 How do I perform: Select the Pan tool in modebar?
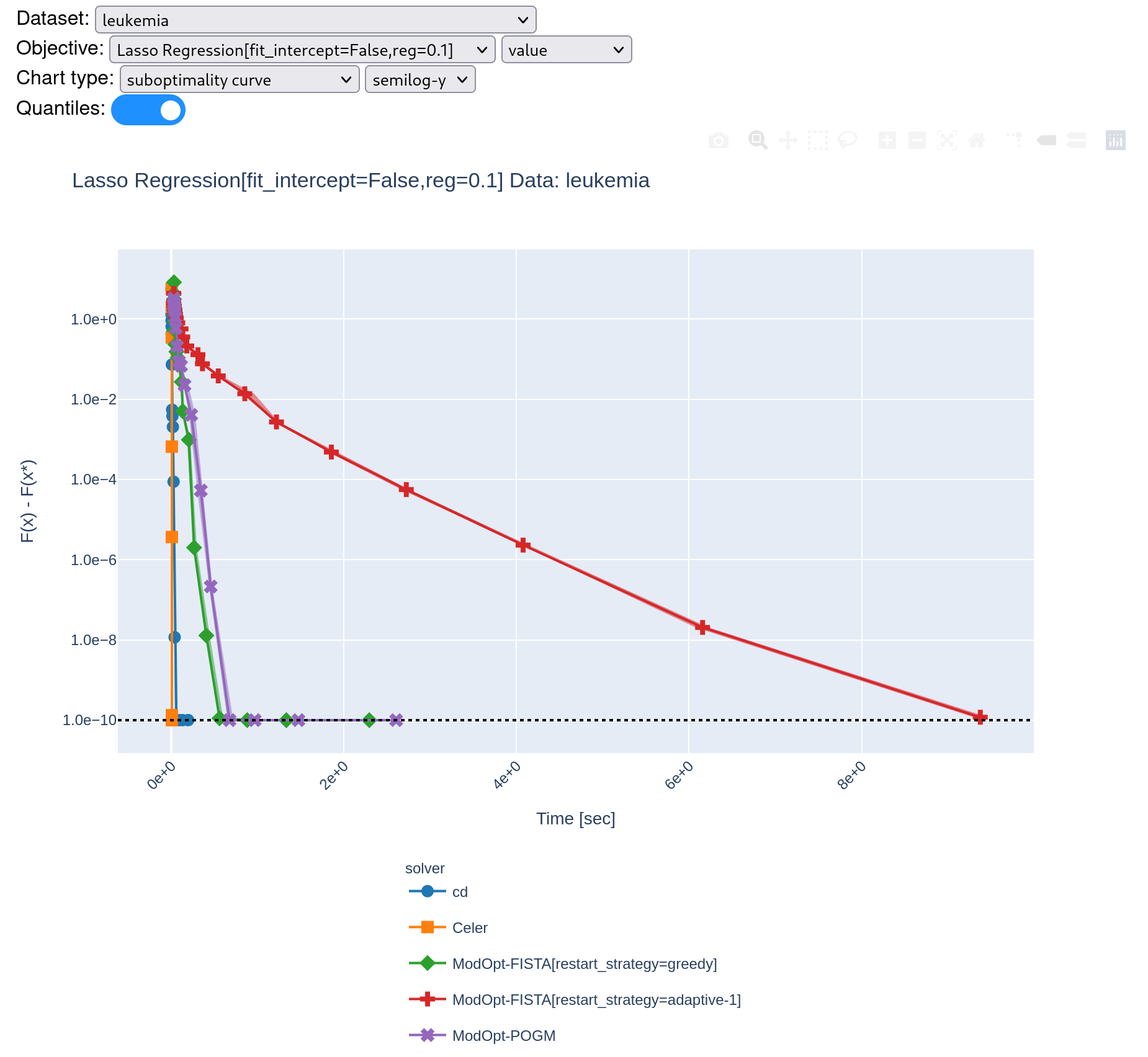788,141
